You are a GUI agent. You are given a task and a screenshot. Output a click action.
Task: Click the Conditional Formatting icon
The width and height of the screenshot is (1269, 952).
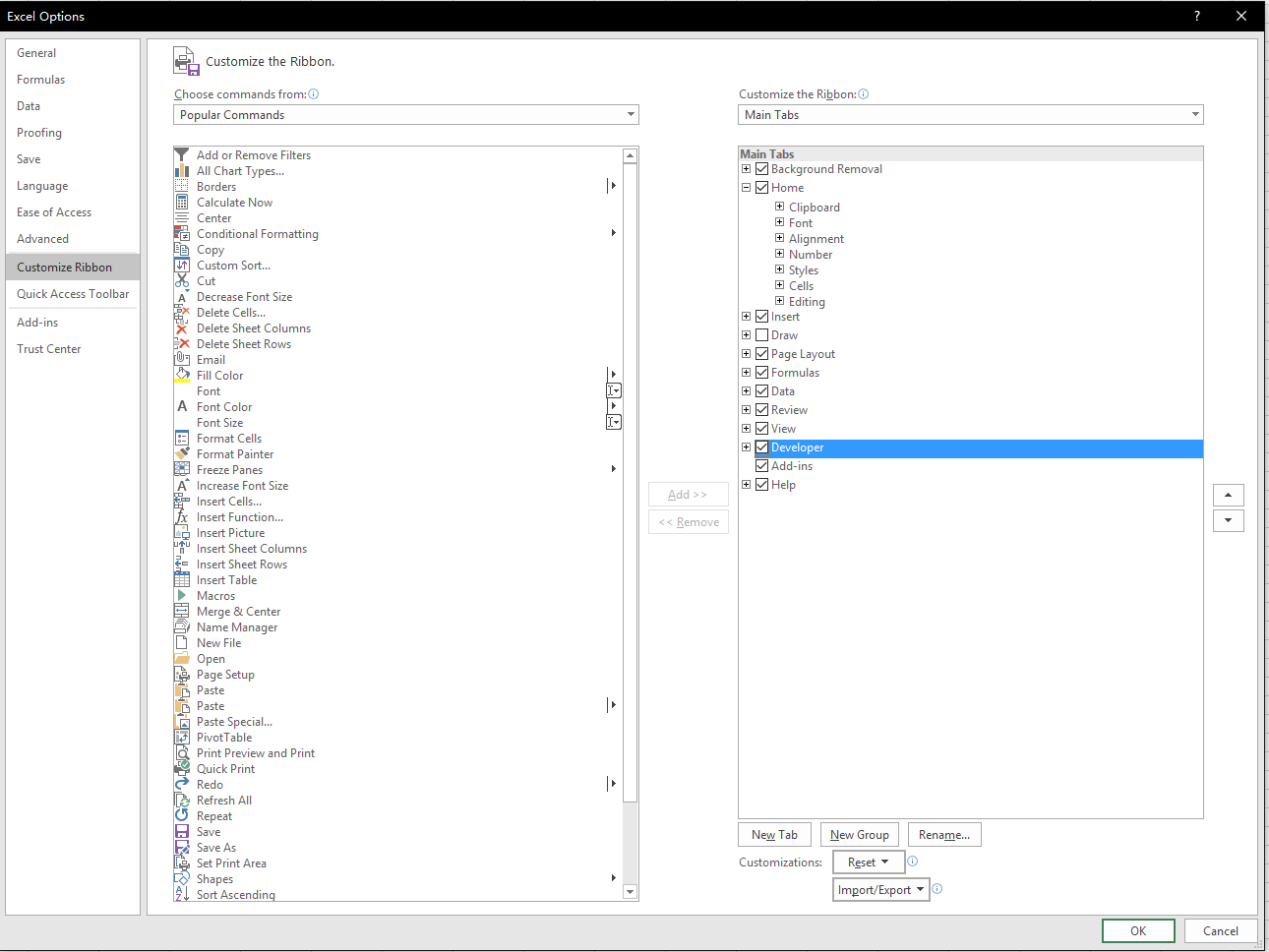tap(182, 234)
